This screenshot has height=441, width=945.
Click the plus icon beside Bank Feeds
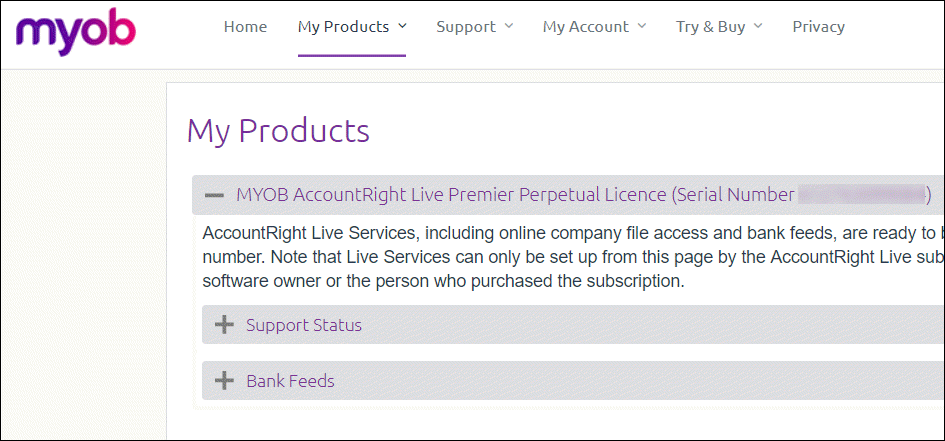pyautogui.click(x=224, y=381)
